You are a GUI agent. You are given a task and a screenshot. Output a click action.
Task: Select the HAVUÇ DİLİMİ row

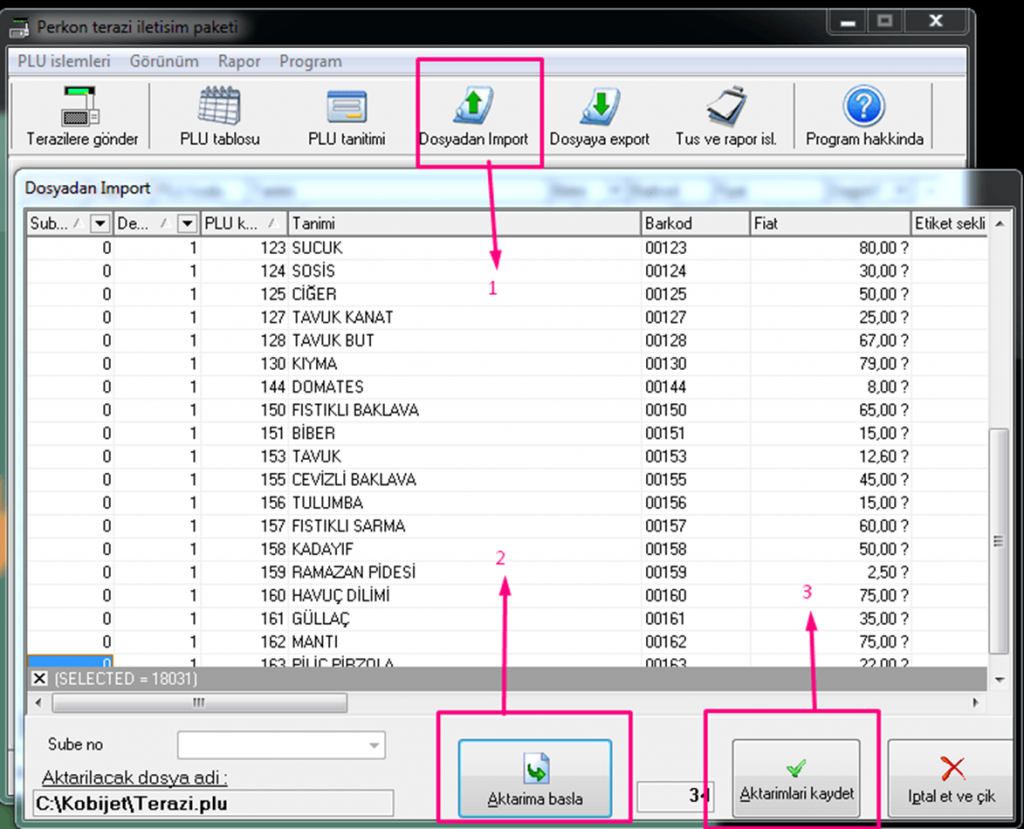click(x=507, y=595)
